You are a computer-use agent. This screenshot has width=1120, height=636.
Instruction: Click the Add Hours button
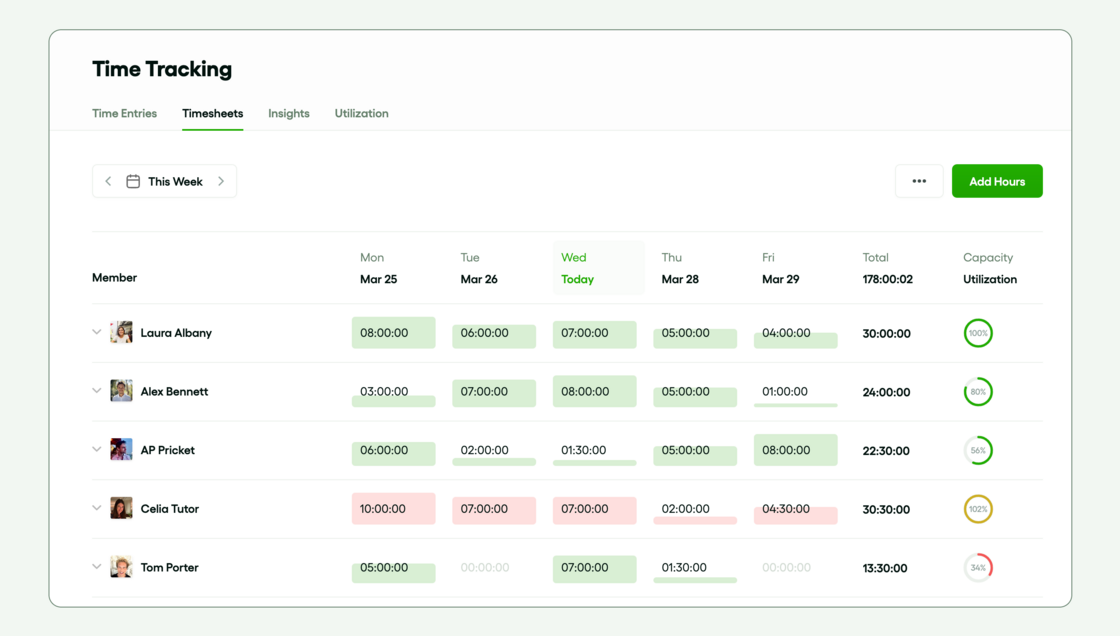(x=997, y=181)
